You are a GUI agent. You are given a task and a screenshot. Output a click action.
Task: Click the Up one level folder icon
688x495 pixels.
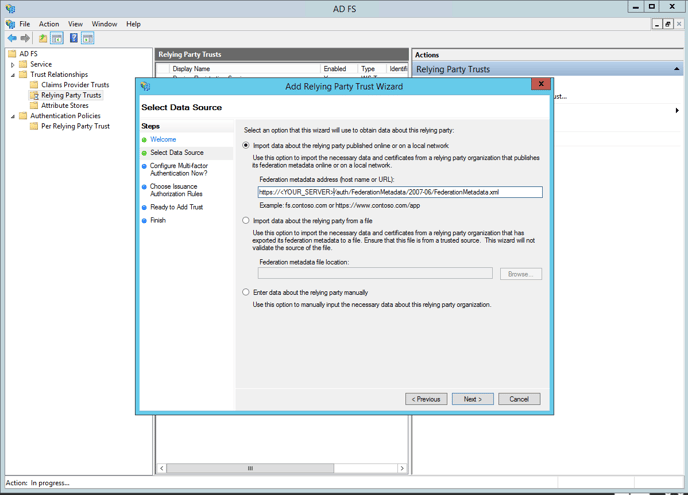(43, 38)
